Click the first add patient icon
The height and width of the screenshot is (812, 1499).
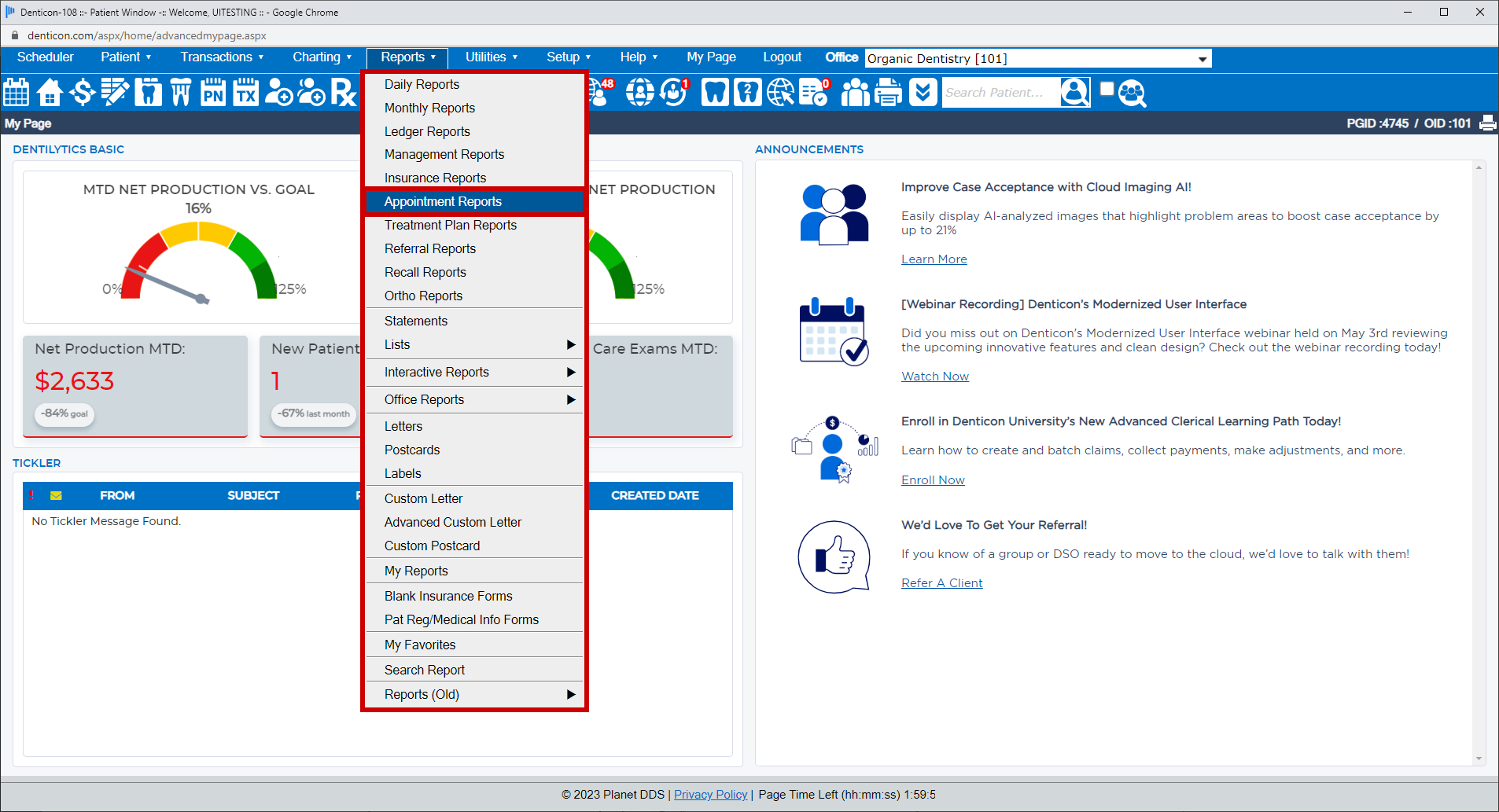279,92
